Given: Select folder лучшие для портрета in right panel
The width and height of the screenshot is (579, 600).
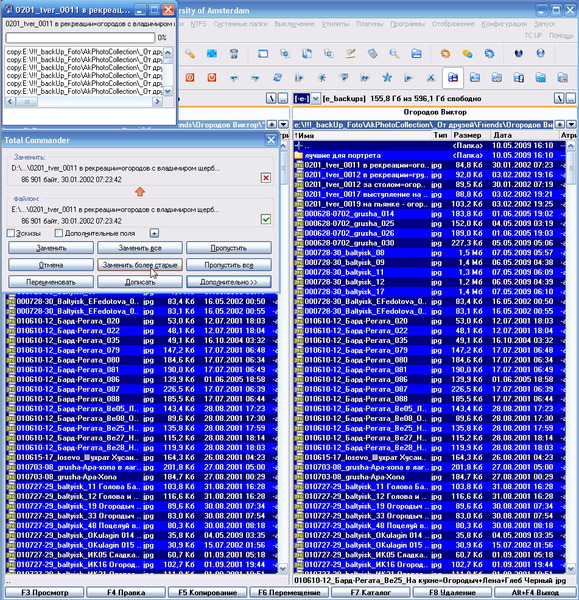Looking at the screenshot, I should point(429,155).
